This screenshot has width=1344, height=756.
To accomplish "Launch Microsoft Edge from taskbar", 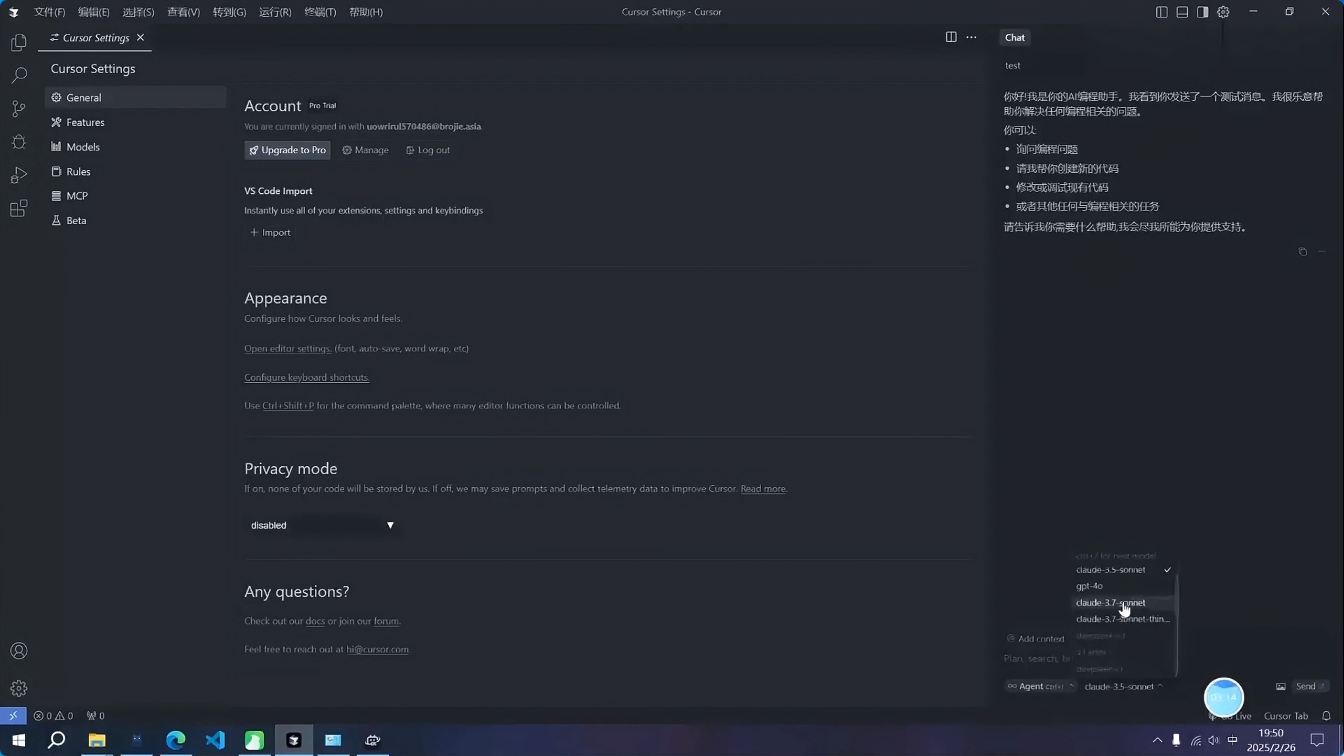I will [176, 740].
